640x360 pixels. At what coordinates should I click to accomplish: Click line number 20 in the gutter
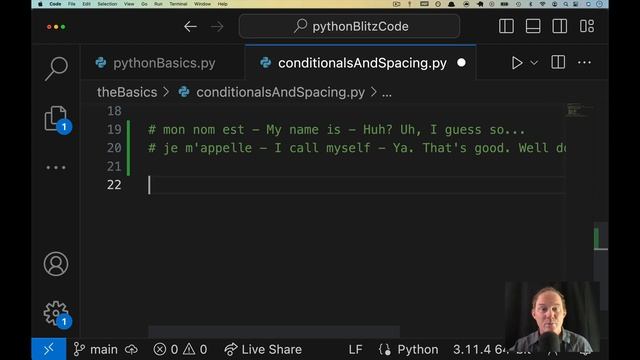coord(114,148)
